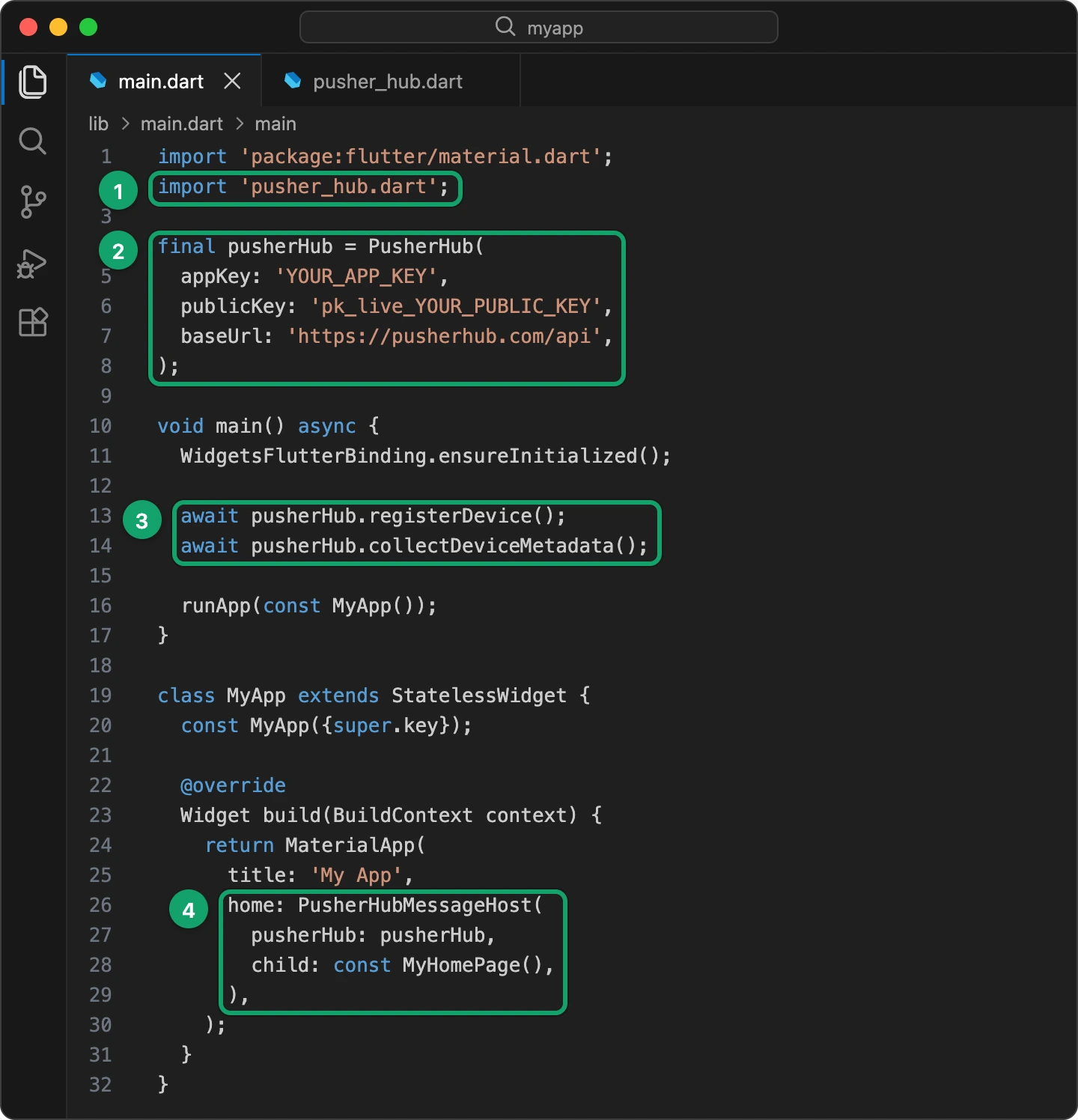Click main.dart in the breadcrumb path
This screenshot has width=1078, height=1120.
182,124
